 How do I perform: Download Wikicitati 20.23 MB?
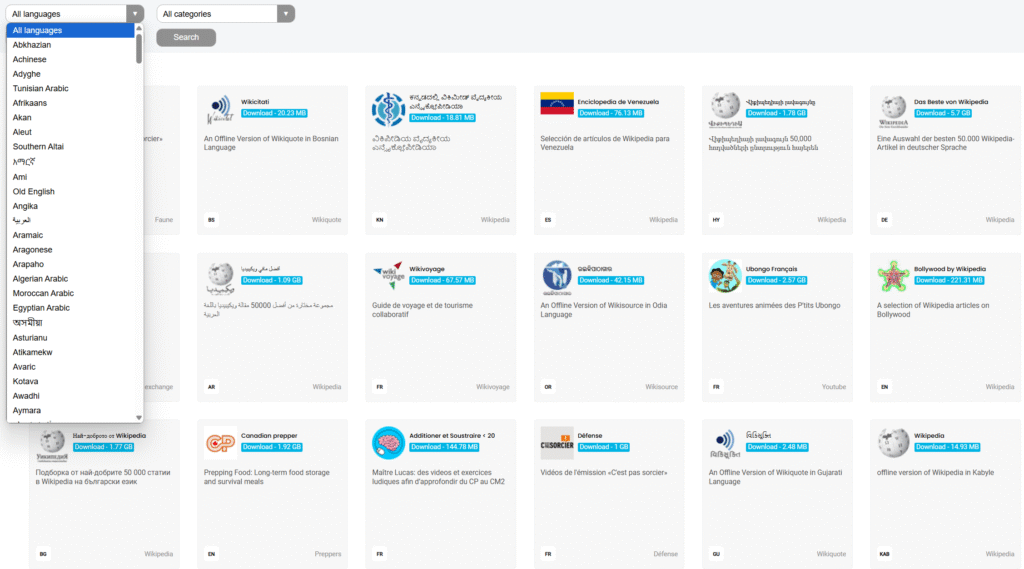point(274,113)
